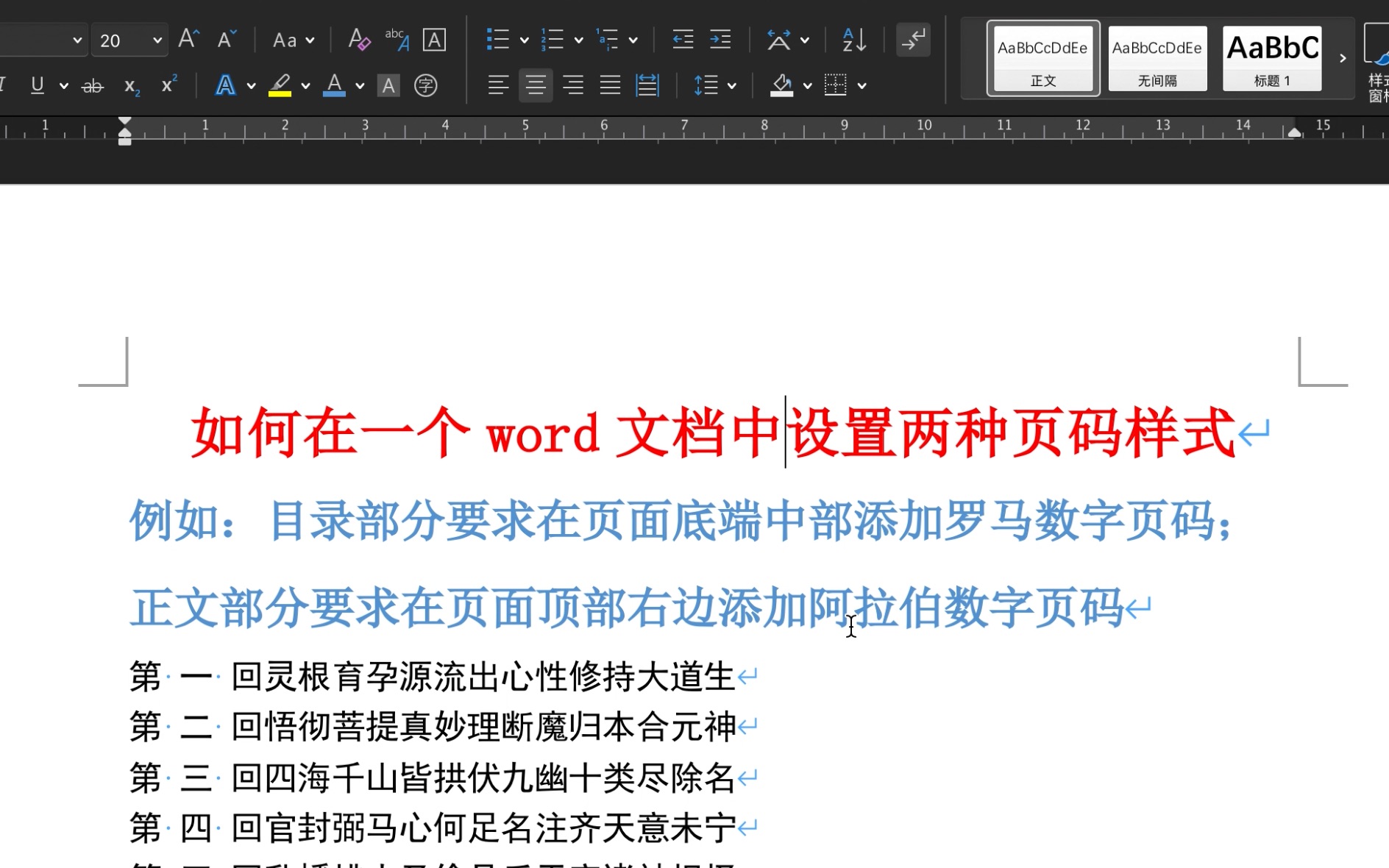Apply yellow text highlight color
The height and width of the screenshot is (868, 1389).
tap(280, 85)
